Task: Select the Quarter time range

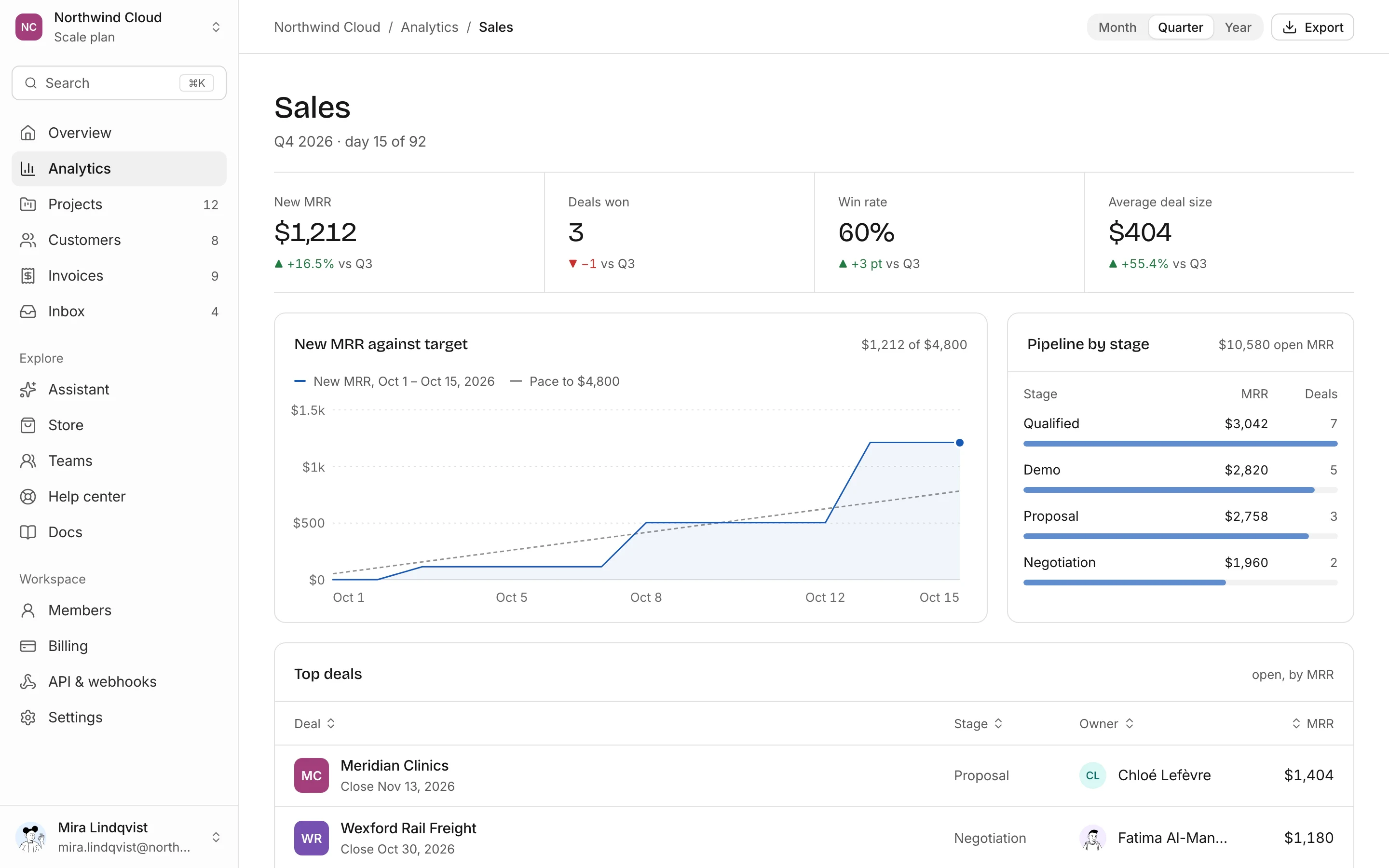Action: (1180, 27)
